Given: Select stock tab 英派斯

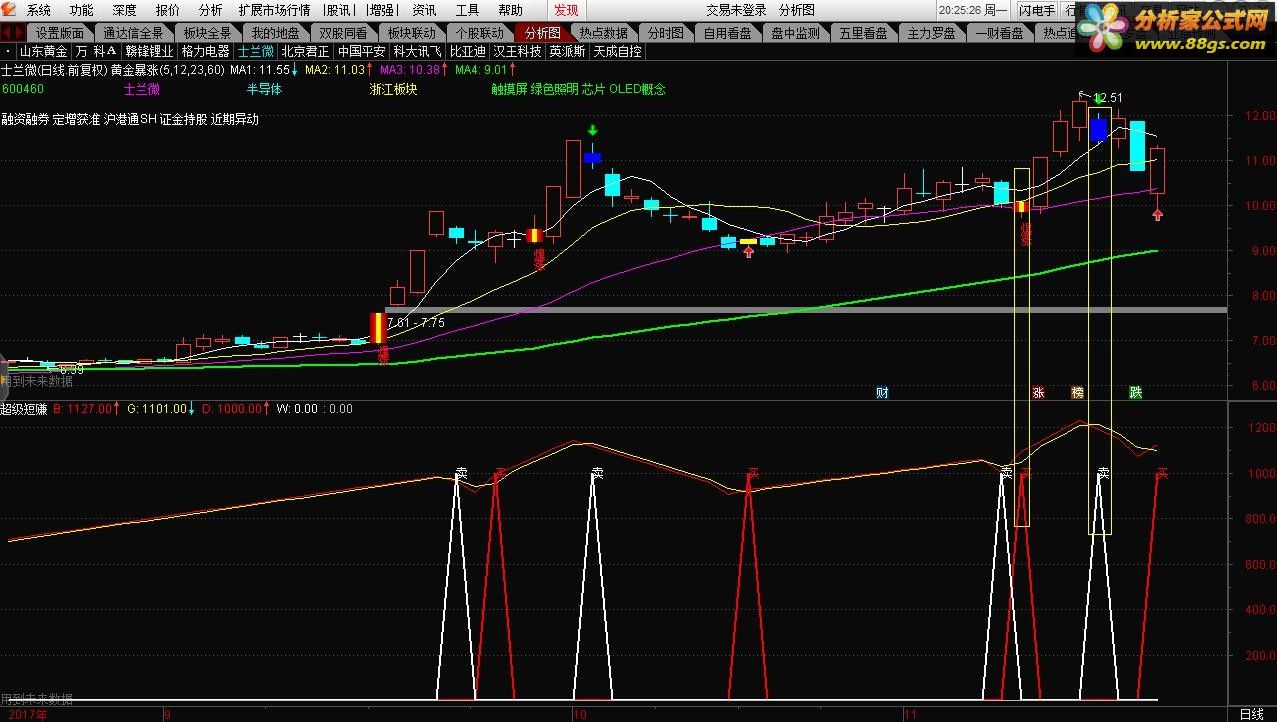Looking at the screenshot, I should point(567,51).
